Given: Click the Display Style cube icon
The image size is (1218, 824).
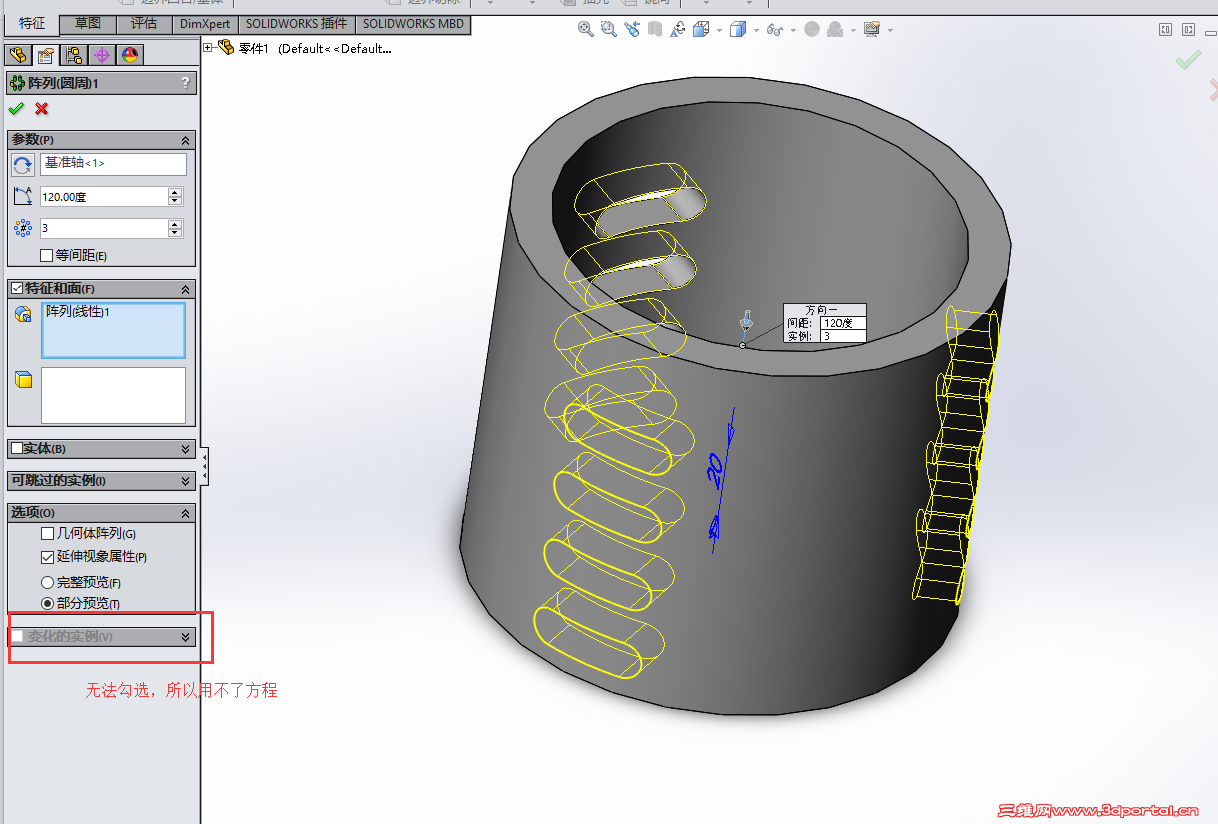Looking at the screenshot, I should tap(738, 29).
